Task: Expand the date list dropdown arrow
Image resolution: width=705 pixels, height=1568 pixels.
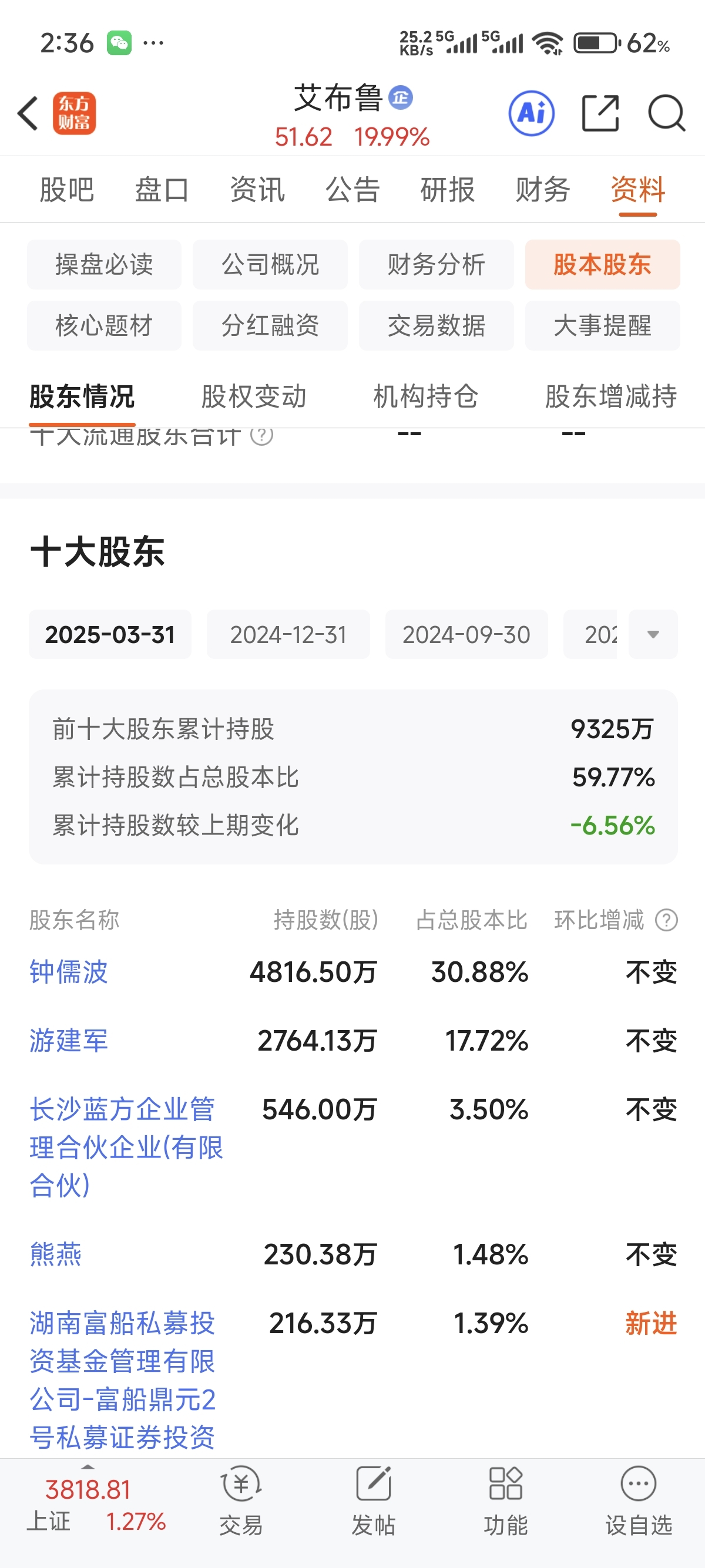Action: point(653,634)
